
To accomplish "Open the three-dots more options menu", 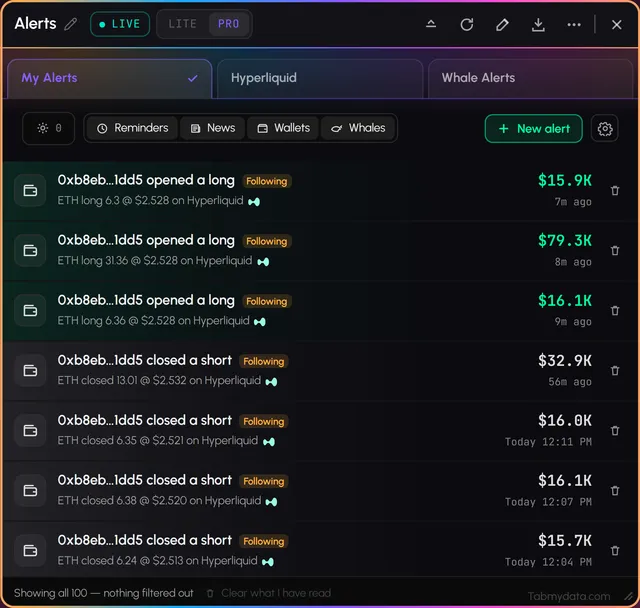I will 574,24.
